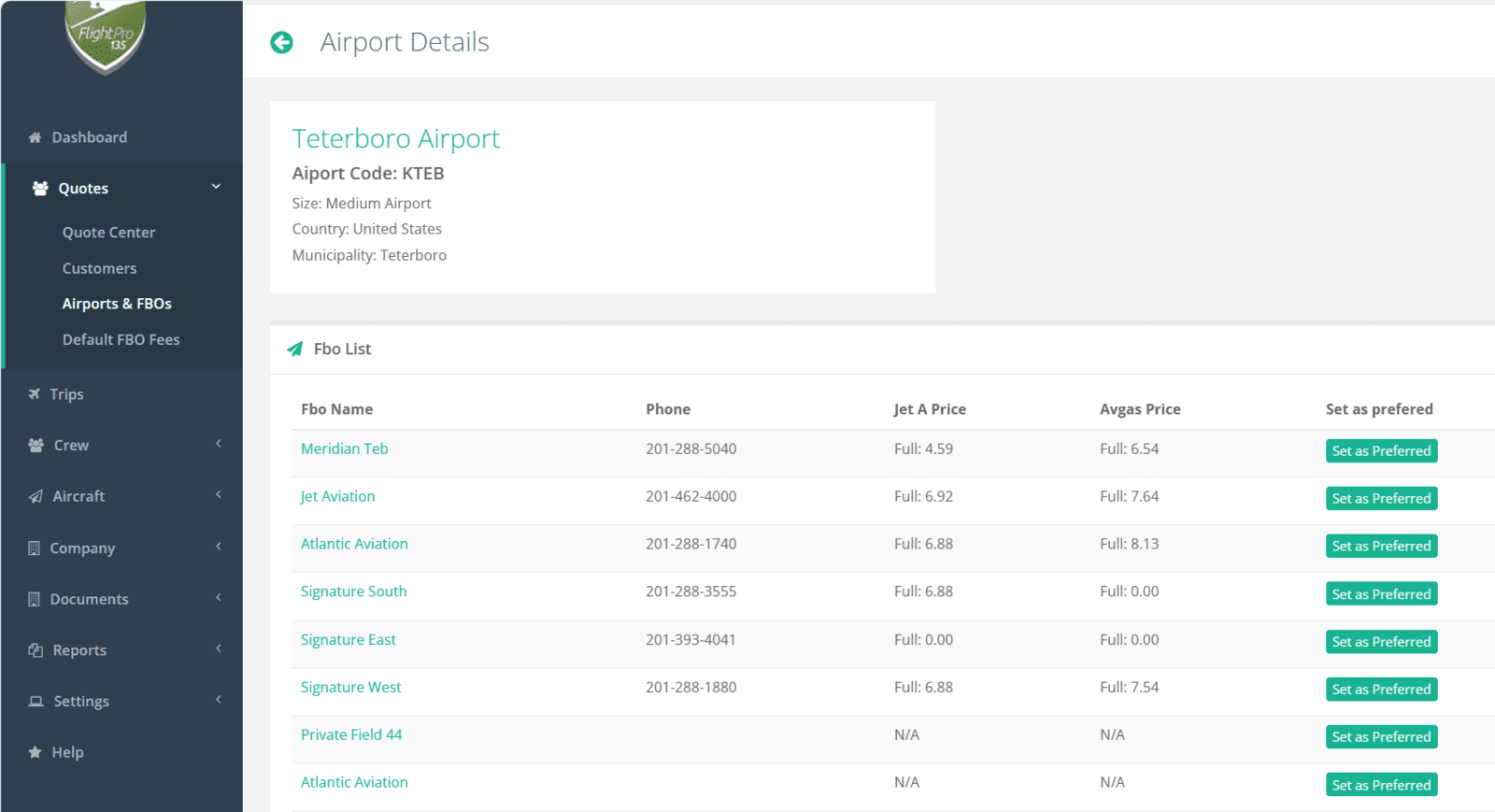Go to Customers in sidebar

tap(99, 268)
